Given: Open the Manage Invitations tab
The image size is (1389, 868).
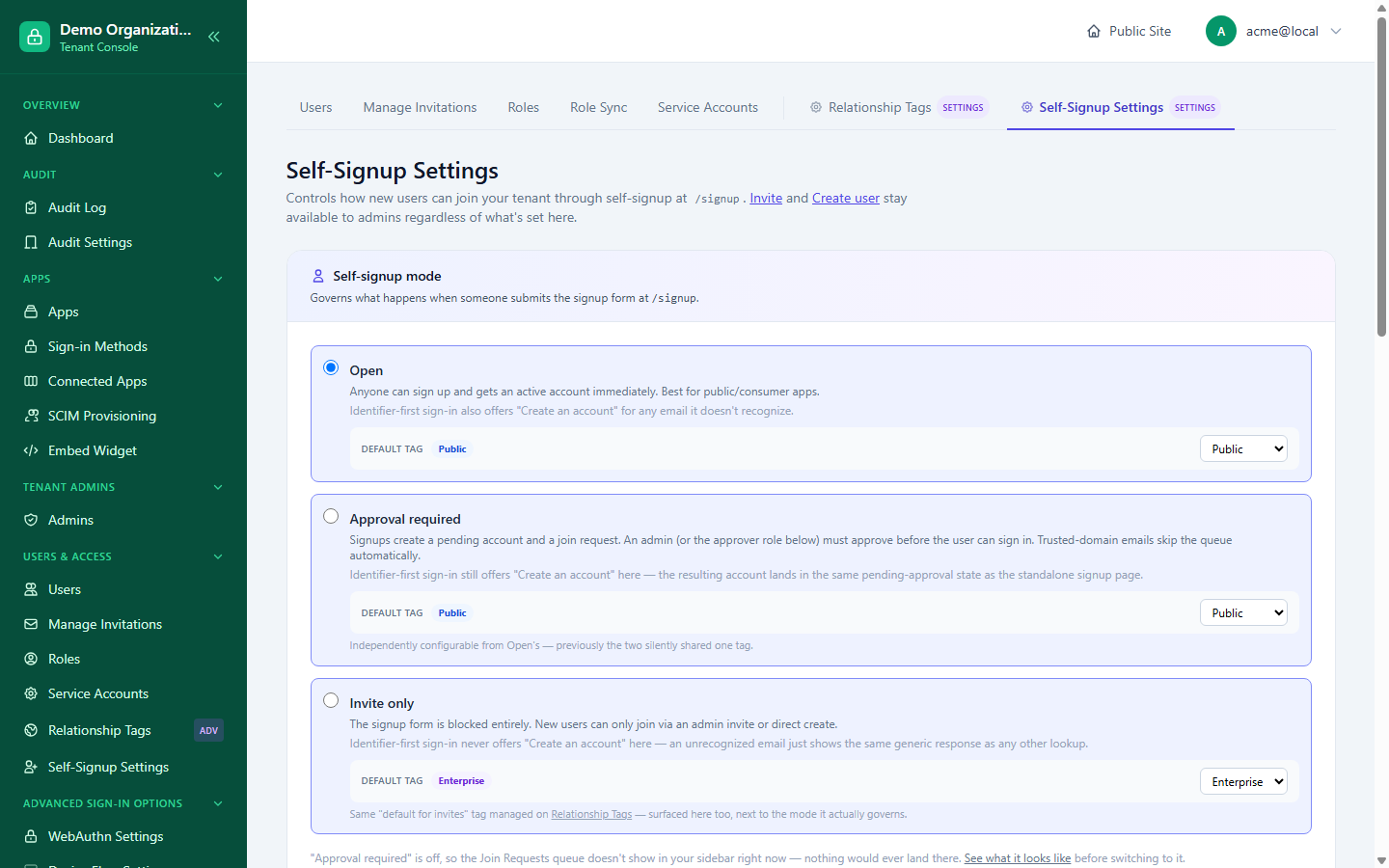Looking at the screenshot, I should pos(420,107).
